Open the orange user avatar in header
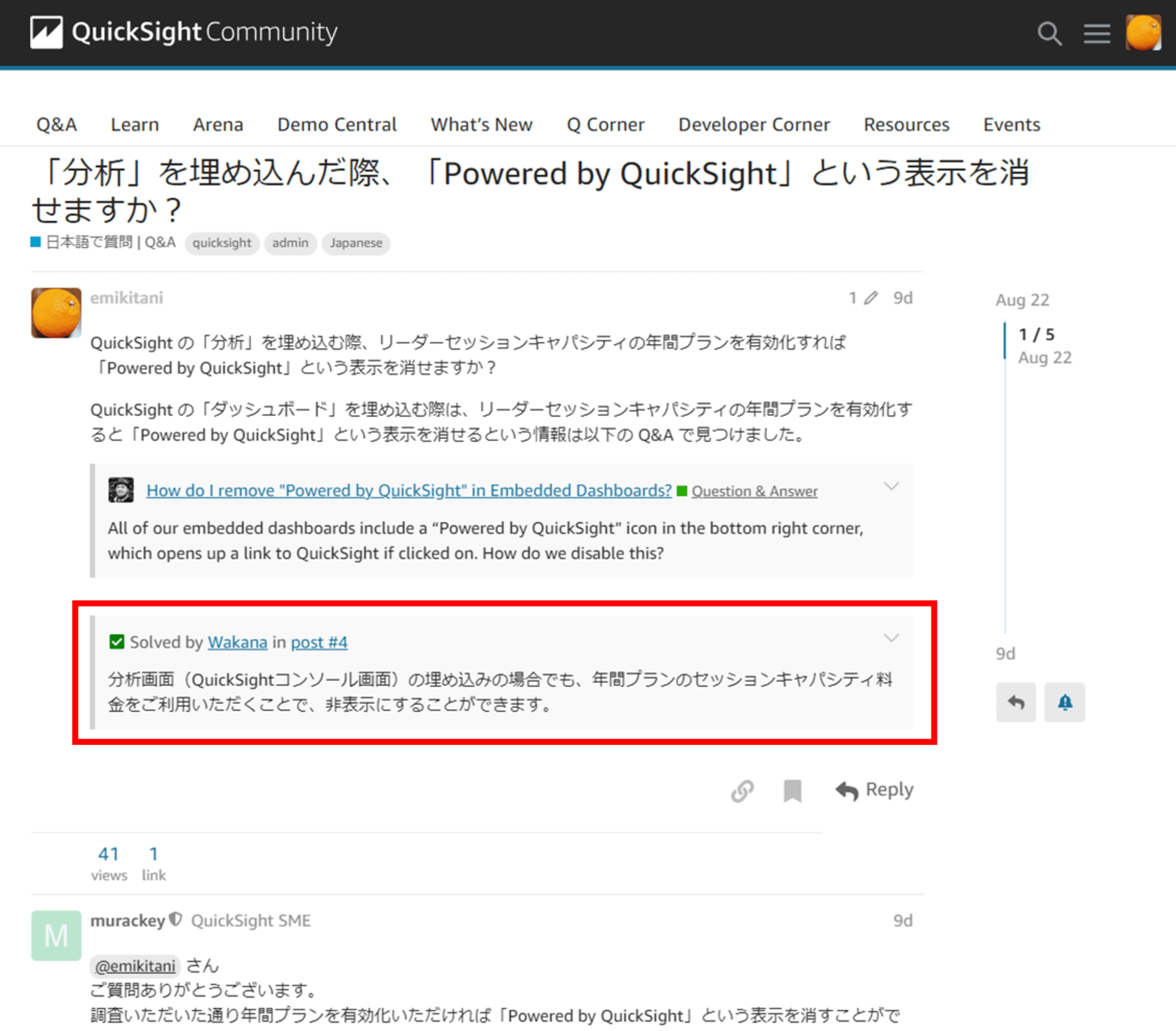This screenshot has height=1031, width=1176. 1143,33
